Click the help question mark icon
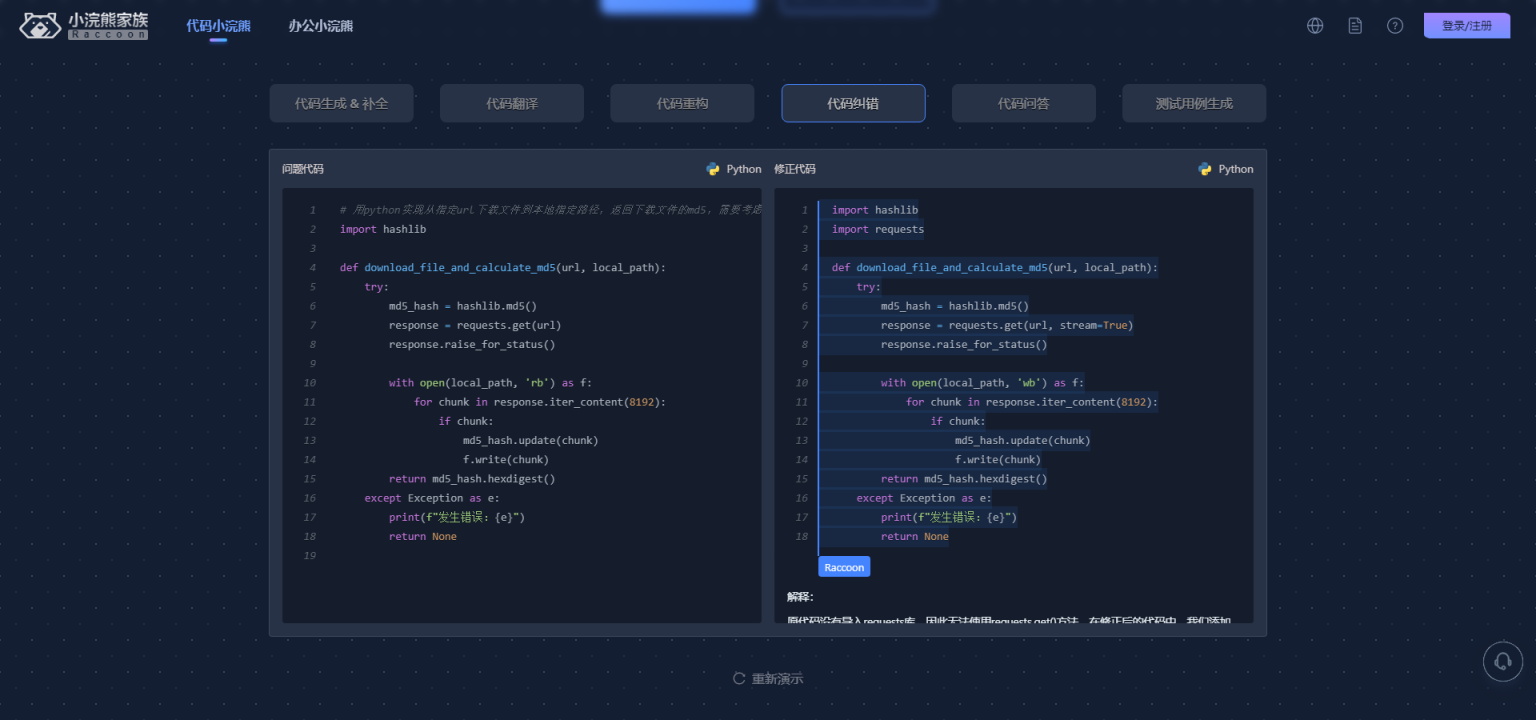Screen dimensions: 1536x720 pyautogui.click(x=1395, y=26)
